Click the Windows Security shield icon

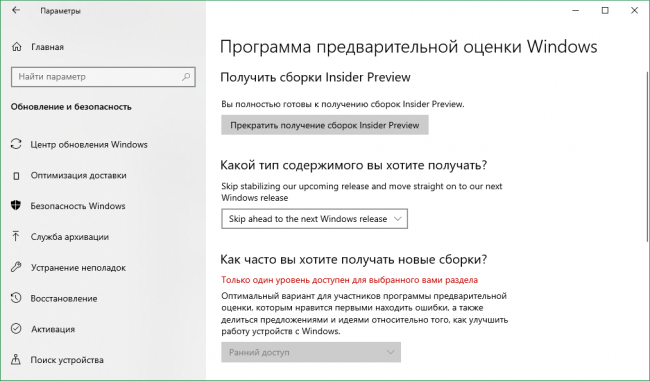[x=16, y=206]
